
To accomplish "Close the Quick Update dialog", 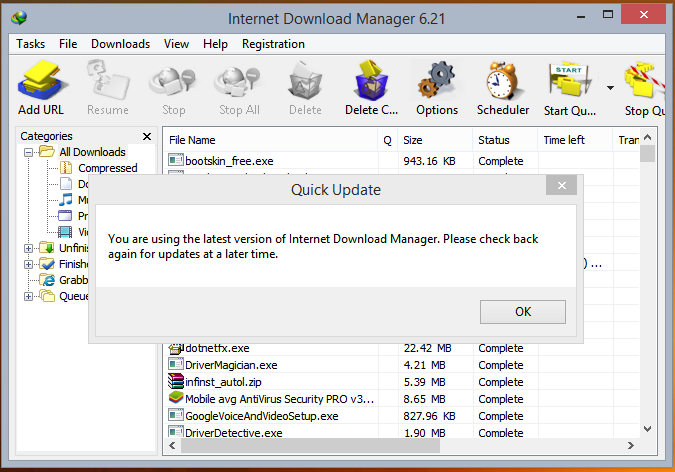I will (x=561, y=186).
